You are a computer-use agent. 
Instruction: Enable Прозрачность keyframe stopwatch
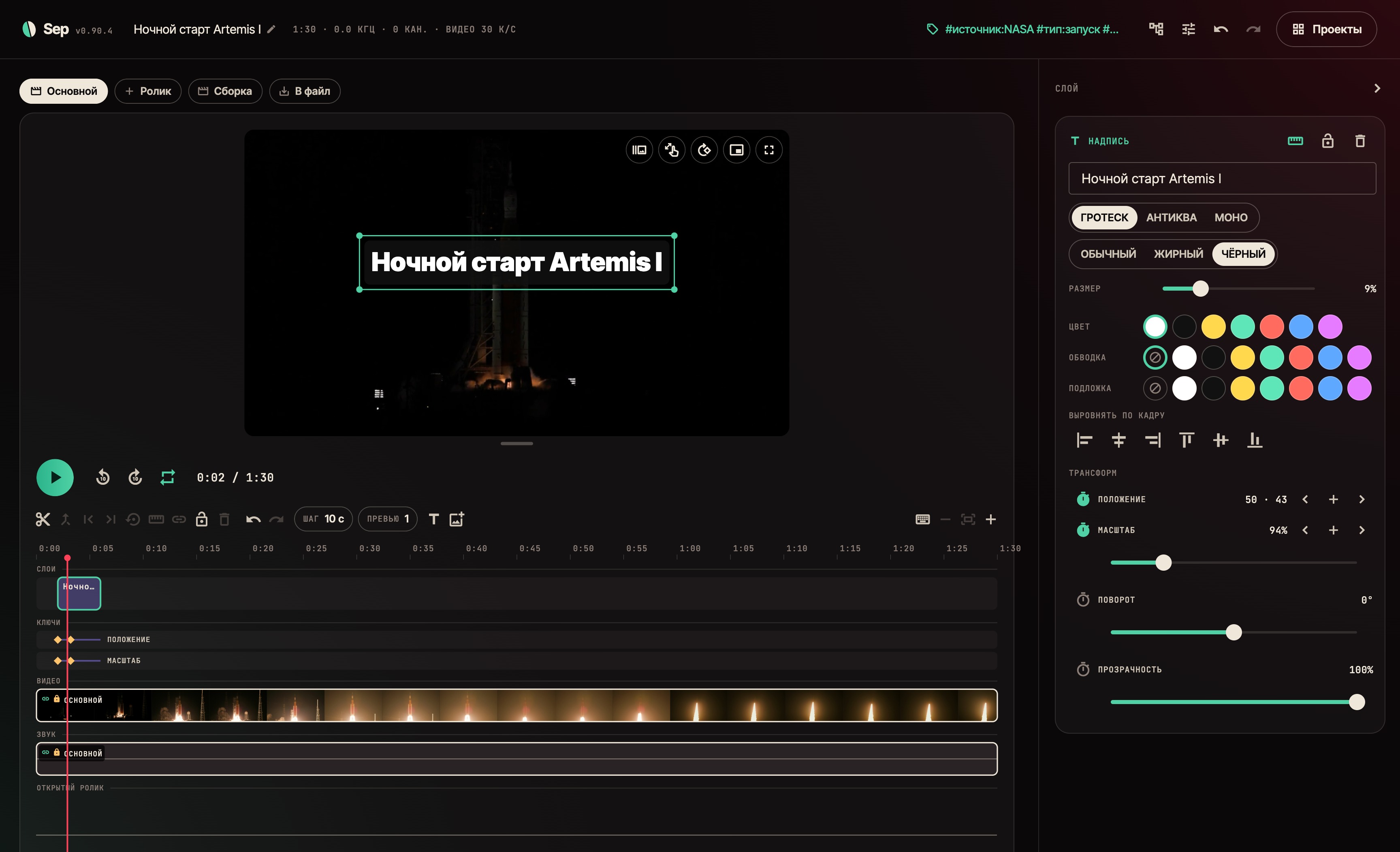point(1083,670)
